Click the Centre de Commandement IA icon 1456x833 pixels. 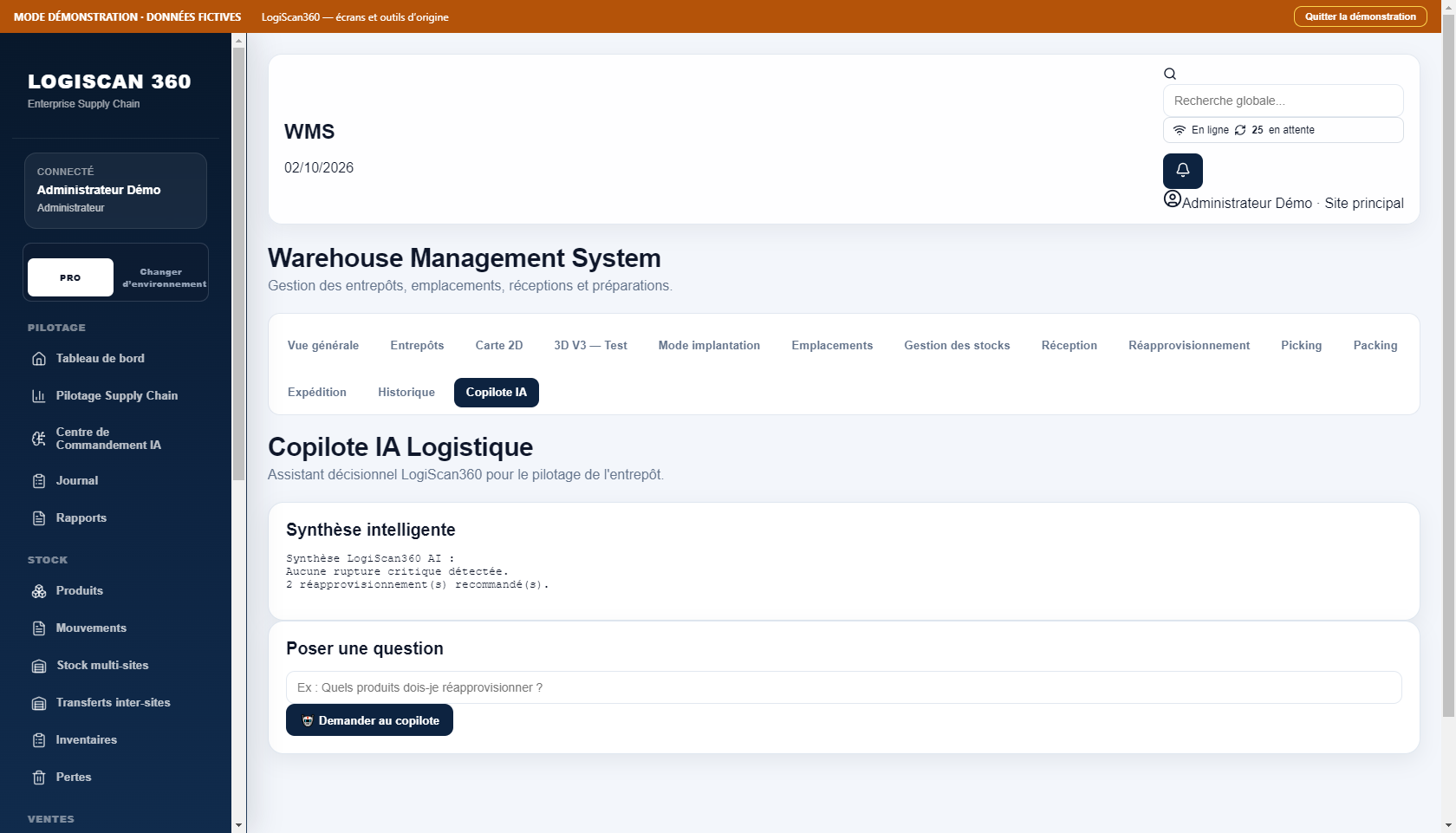[39, 439]
